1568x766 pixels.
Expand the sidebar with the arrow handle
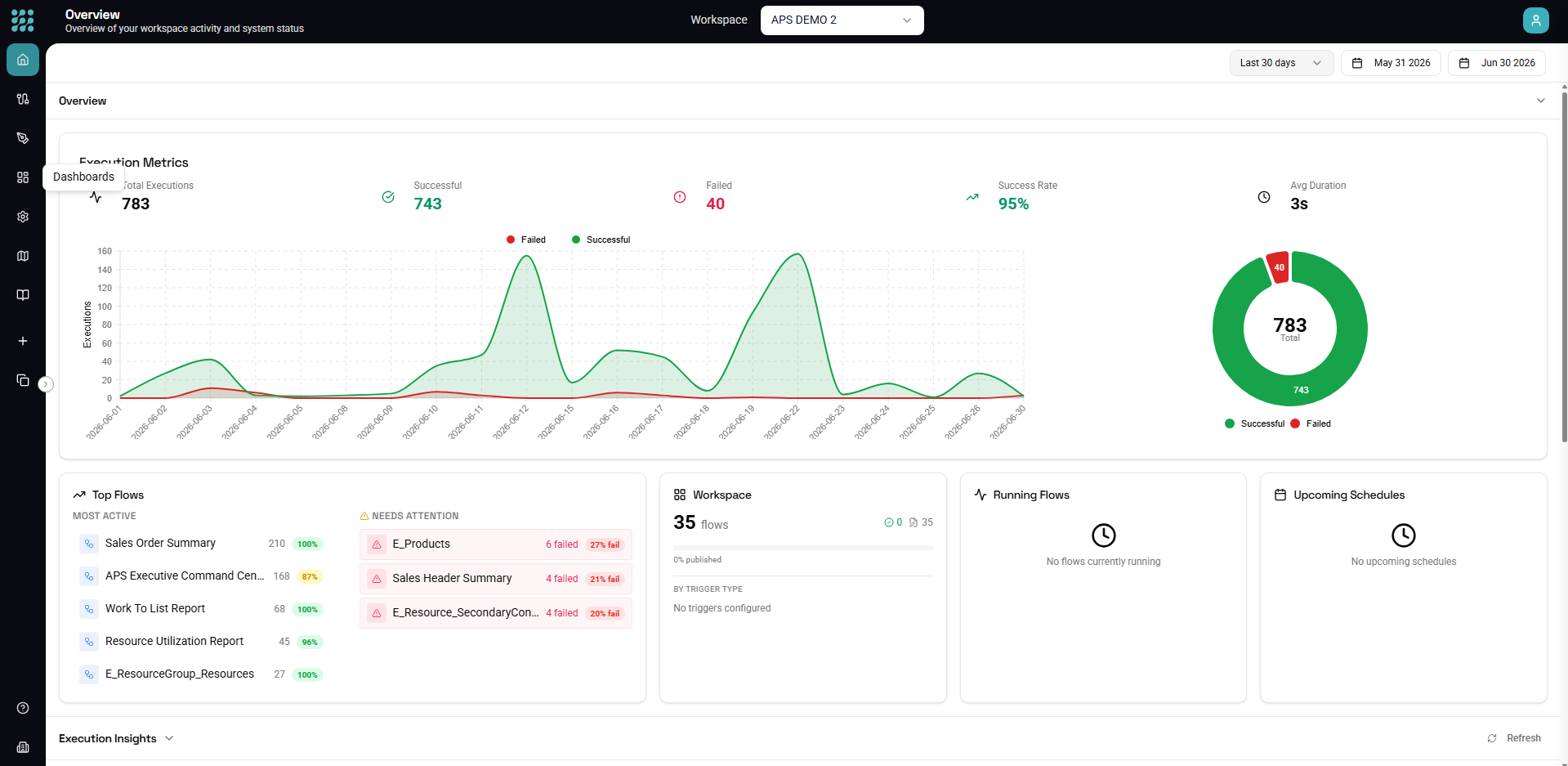pyautogui.click(x=46, y=384)
